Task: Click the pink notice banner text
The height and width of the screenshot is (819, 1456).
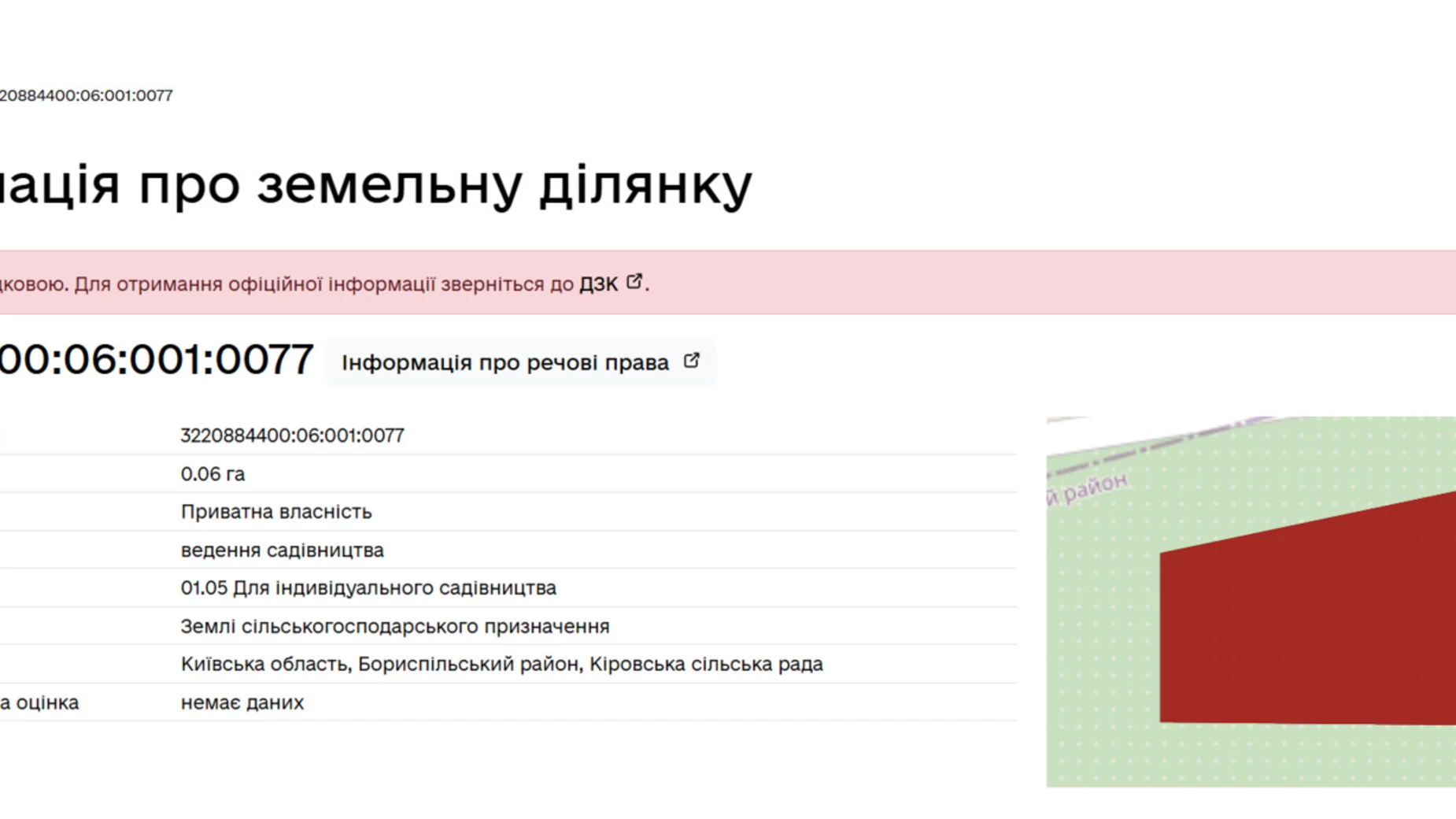Action: pyautogui.click(x=324, y=284)
